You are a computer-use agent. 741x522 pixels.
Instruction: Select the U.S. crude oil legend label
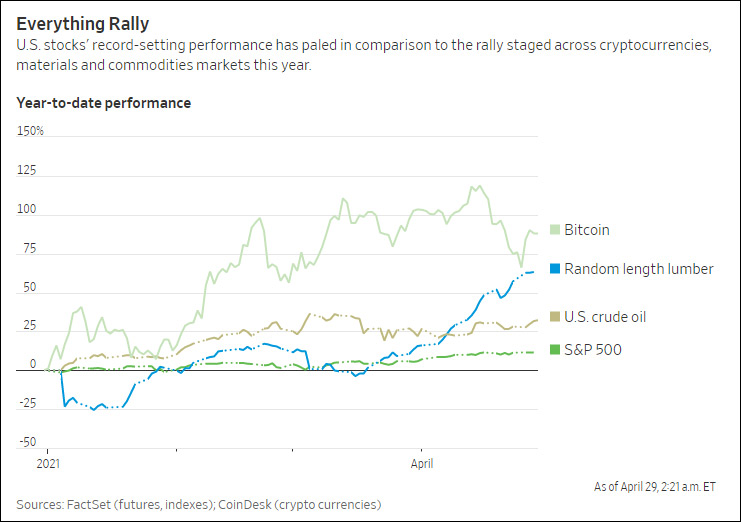[605, 317]
